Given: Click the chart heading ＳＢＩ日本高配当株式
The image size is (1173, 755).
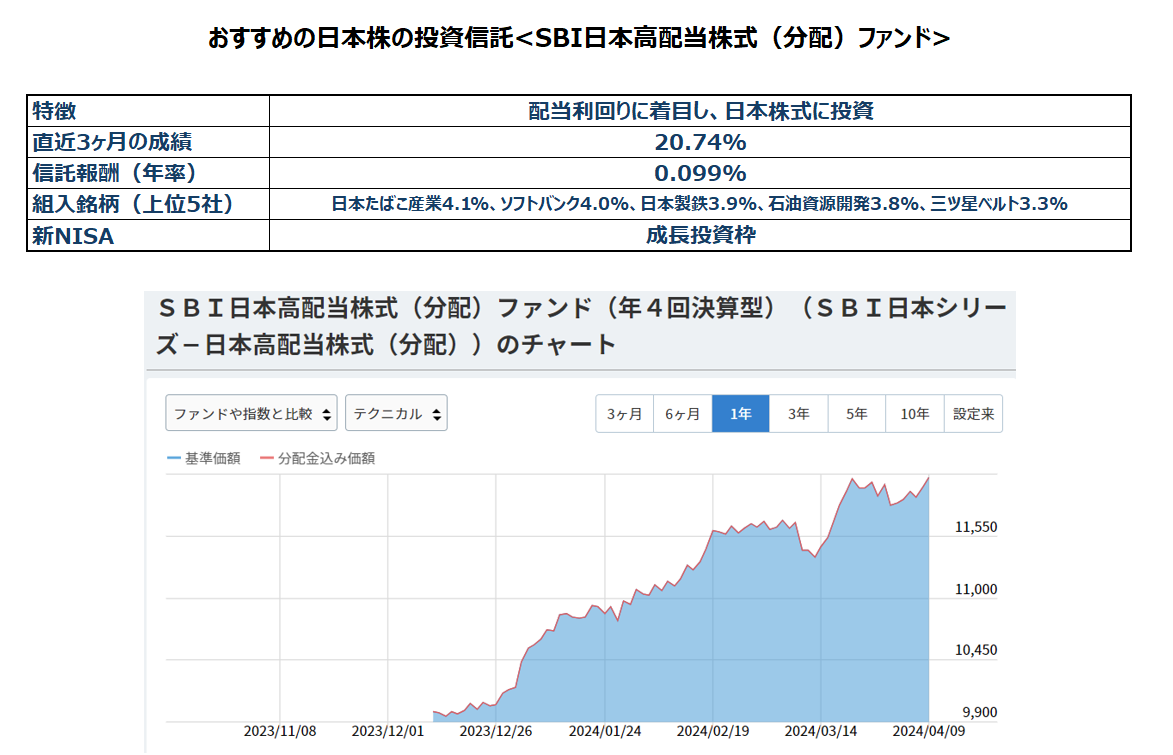Looking at the screenshot, I should (x=581, y=326).
